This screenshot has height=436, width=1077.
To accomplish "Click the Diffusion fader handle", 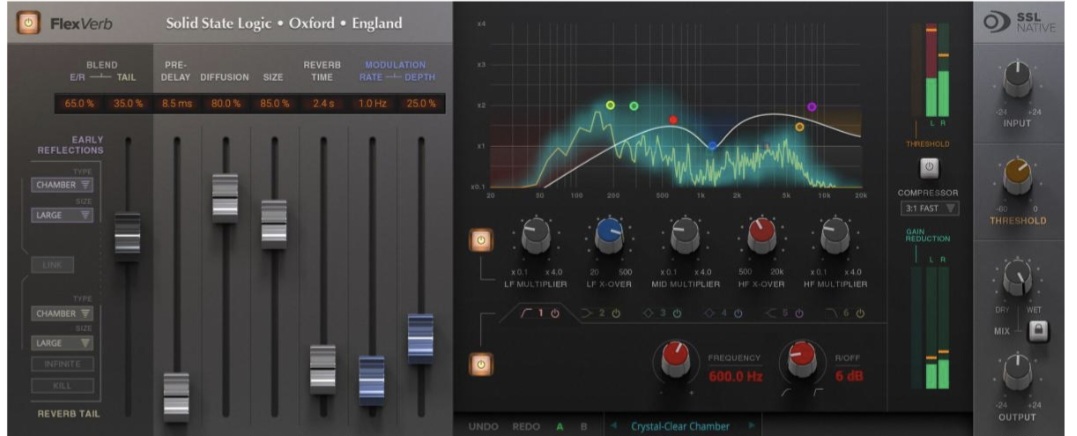I will [225, 198].
